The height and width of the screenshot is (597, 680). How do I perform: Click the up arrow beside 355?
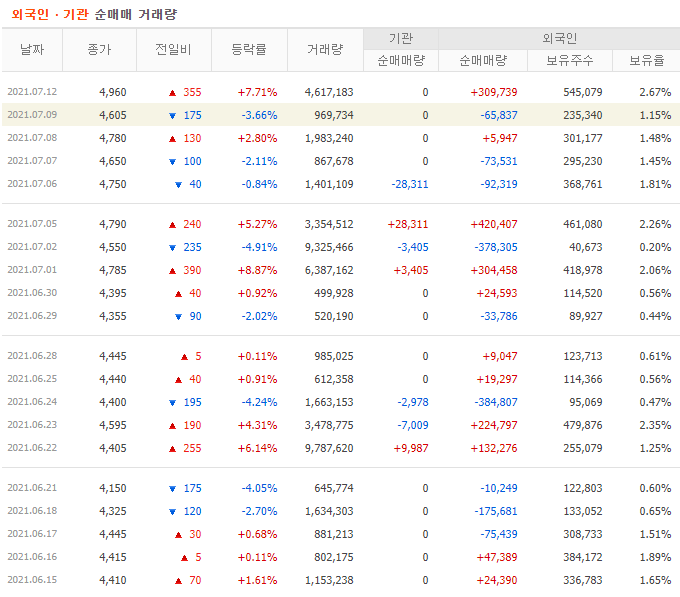point(173,93)
